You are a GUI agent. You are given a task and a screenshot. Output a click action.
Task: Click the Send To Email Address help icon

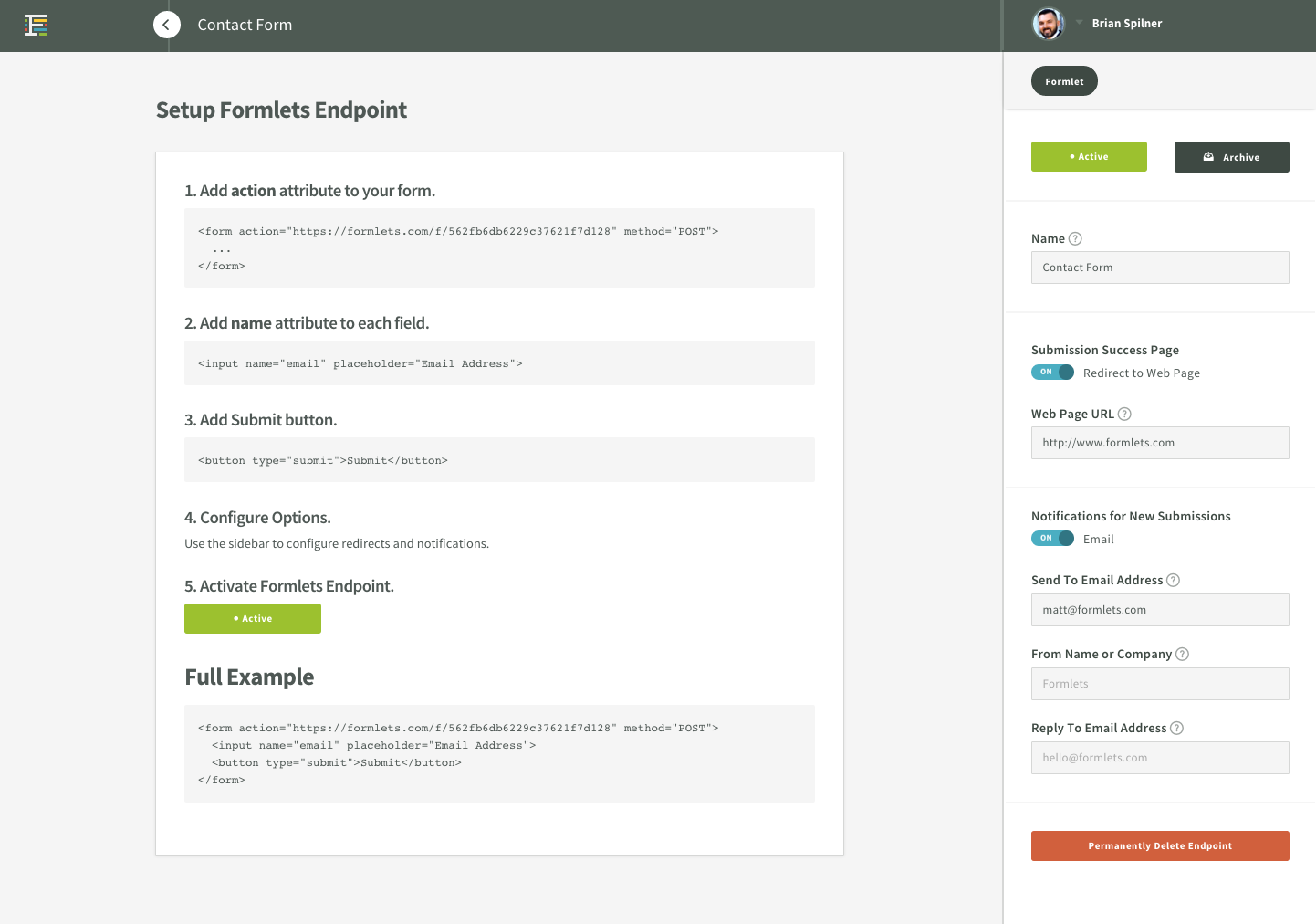click(1173, 580)
